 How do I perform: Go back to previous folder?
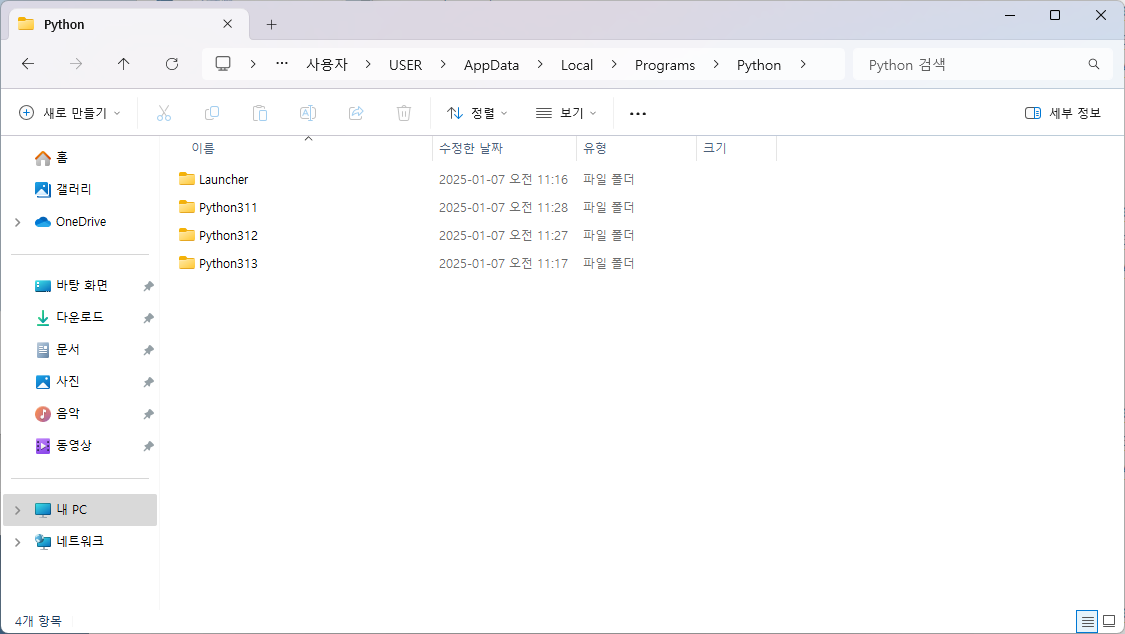[x=28, y=64]
